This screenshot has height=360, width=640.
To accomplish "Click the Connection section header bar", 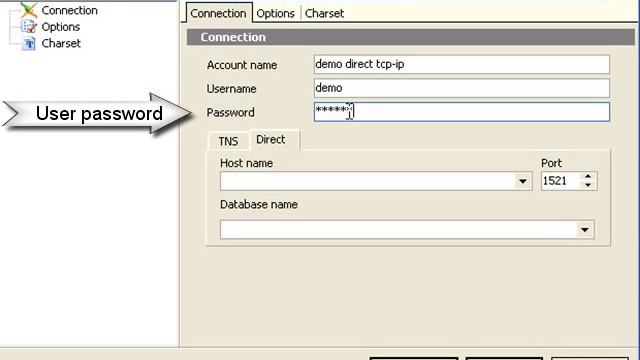I will [411, 37].
